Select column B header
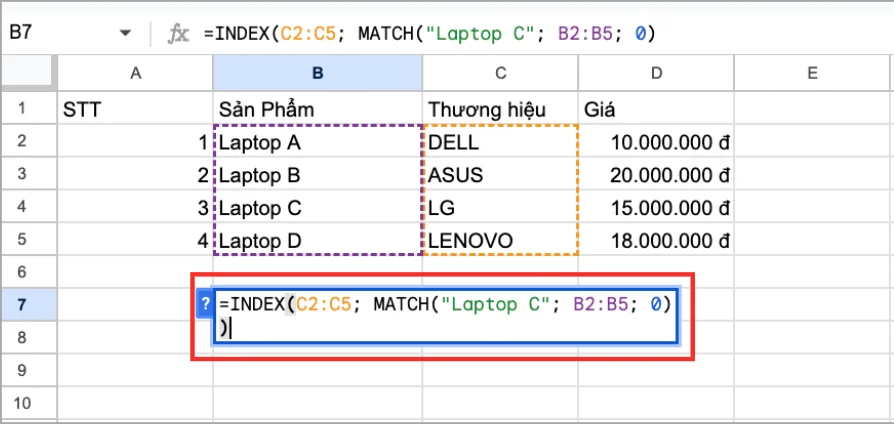 pos(318,73)
